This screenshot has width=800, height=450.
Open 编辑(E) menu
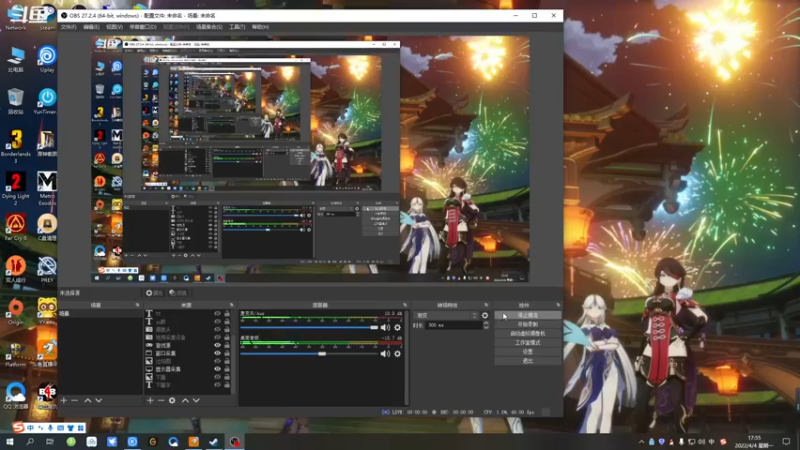91,27
